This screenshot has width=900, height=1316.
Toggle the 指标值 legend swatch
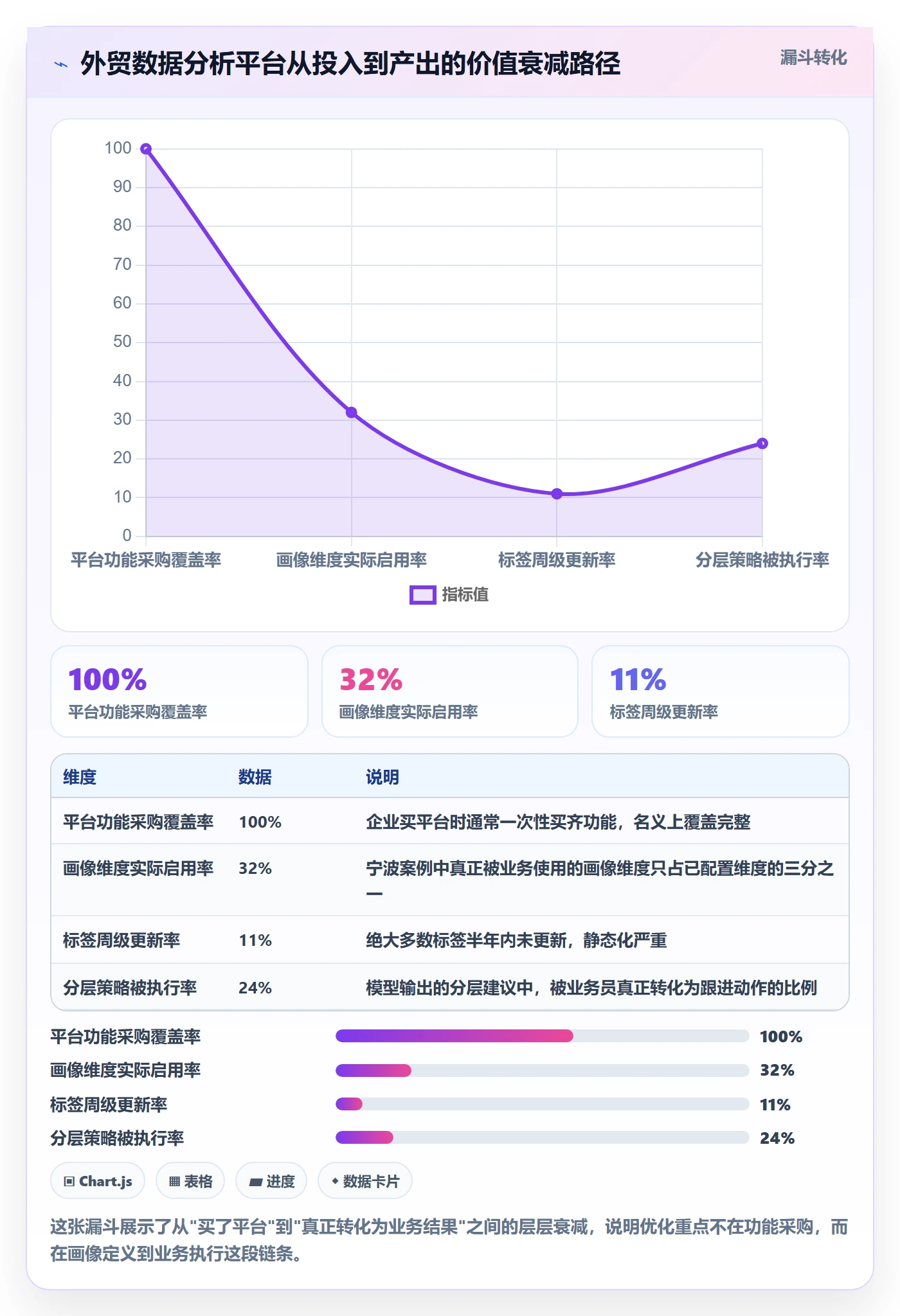coord(422,595)
